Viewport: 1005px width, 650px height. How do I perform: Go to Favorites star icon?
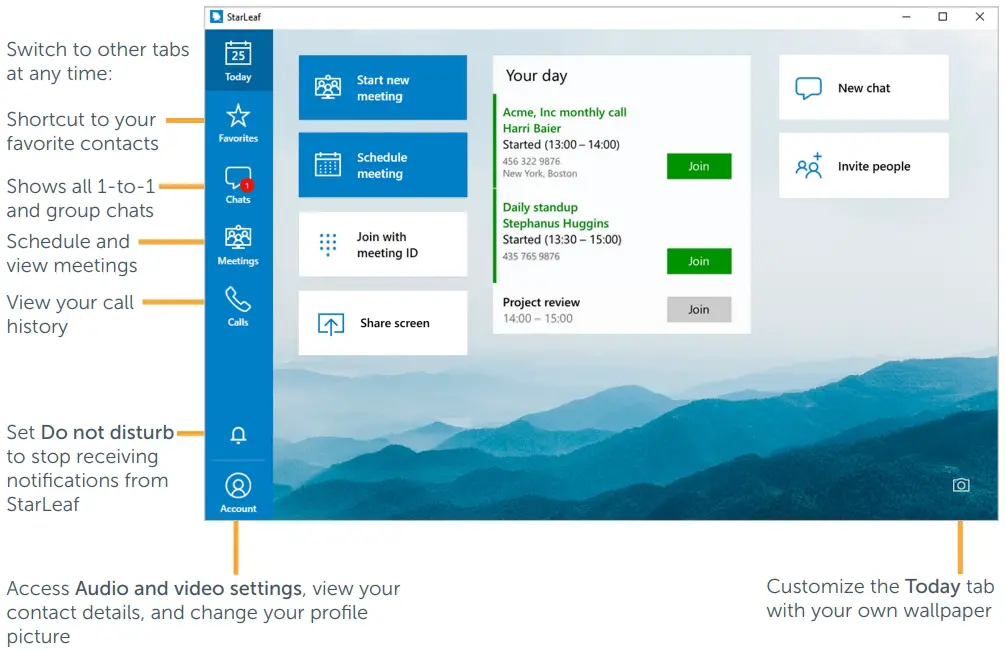[x=238, y=116]
